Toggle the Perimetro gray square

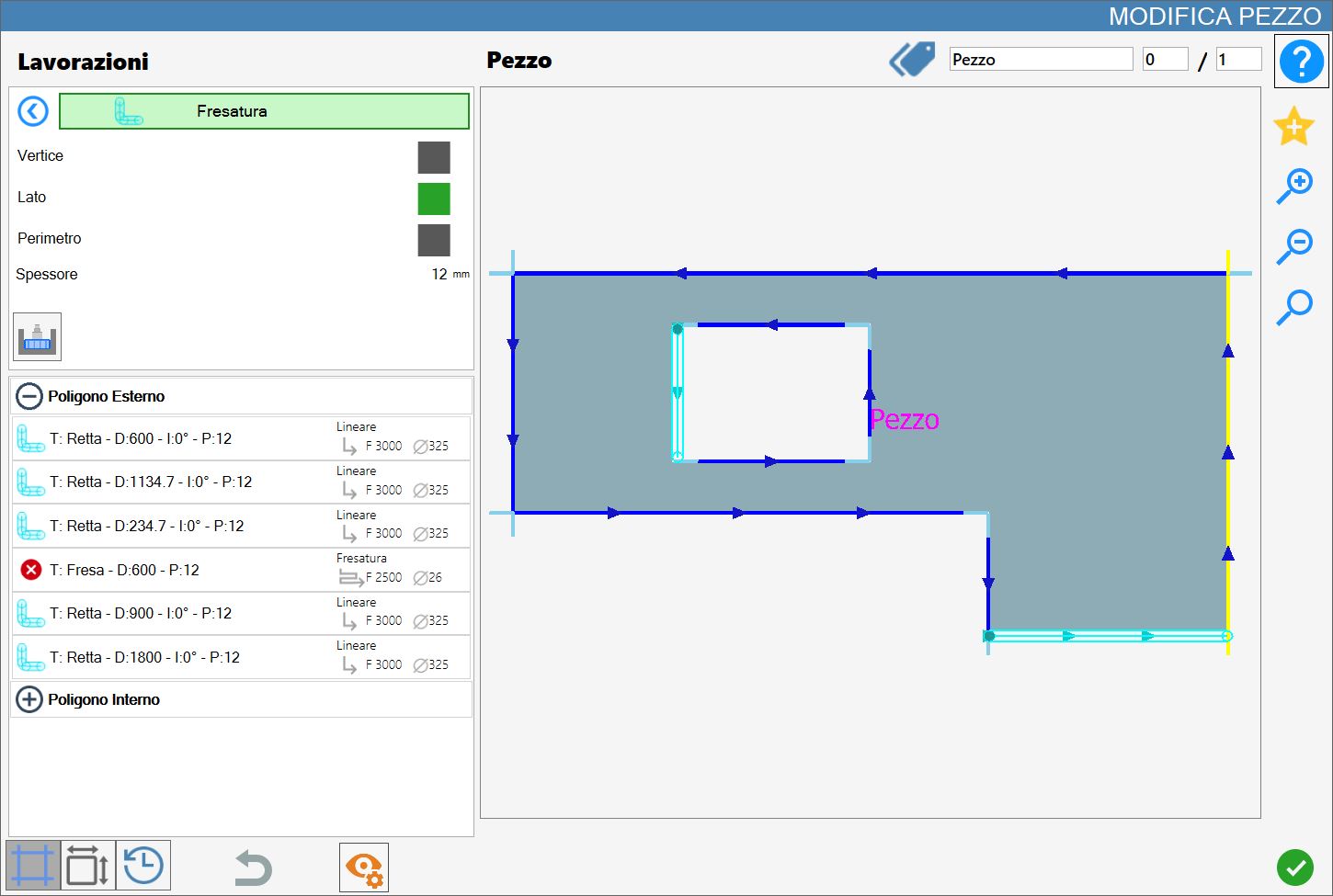click(x=434, y=240)
